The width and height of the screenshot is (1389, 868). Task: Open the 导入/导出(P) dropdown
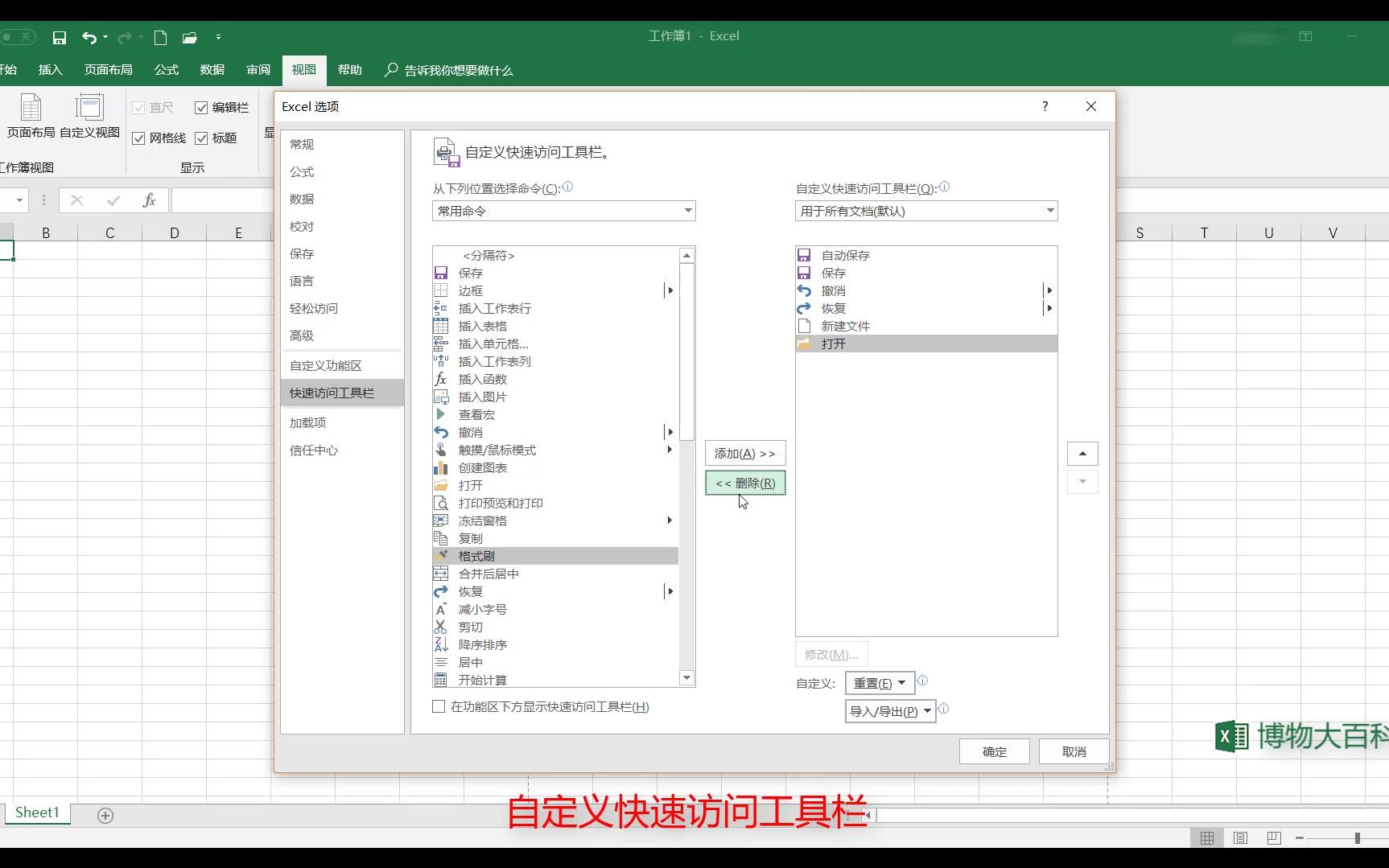click(x=890, y=711)
